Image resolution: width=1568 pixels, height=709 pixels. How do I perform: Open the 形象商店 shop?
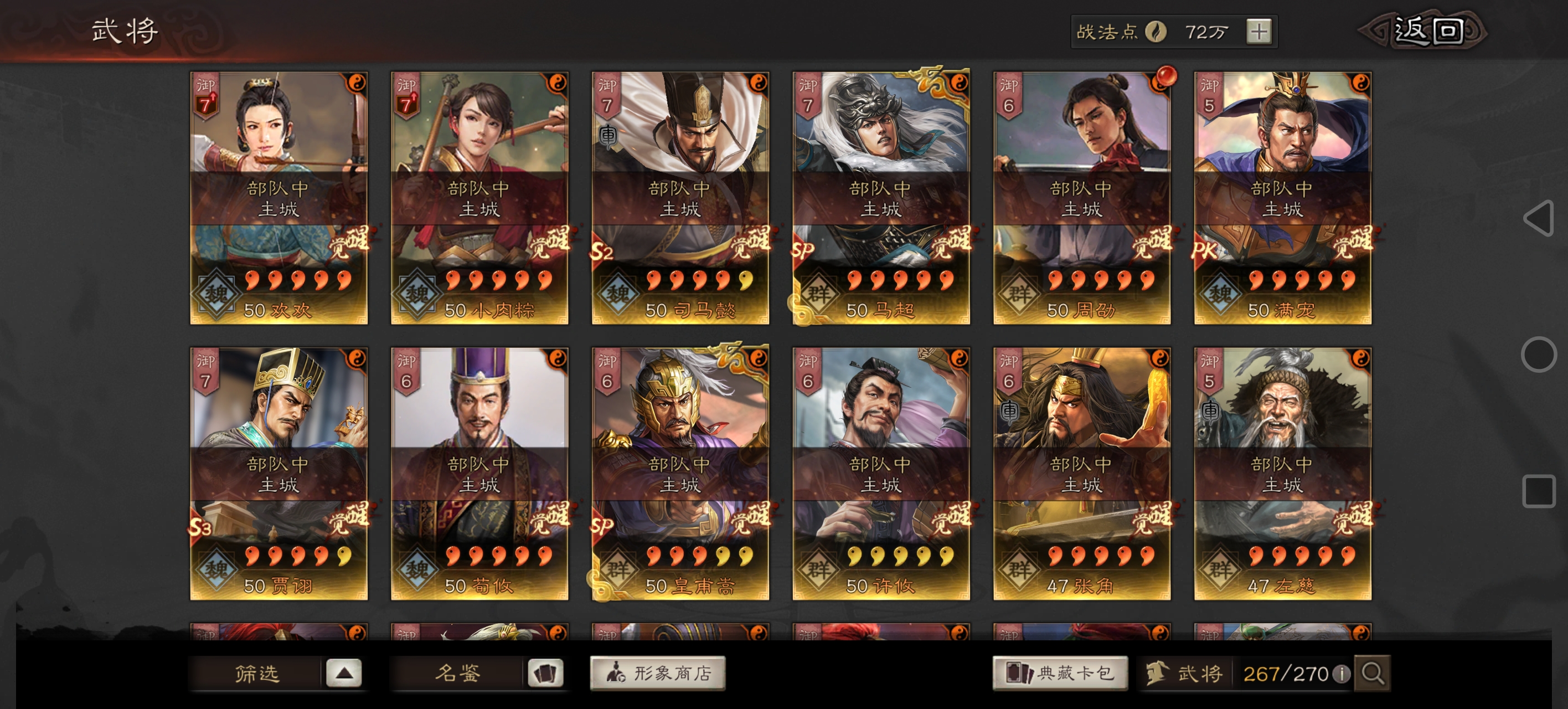click(657, 673)
